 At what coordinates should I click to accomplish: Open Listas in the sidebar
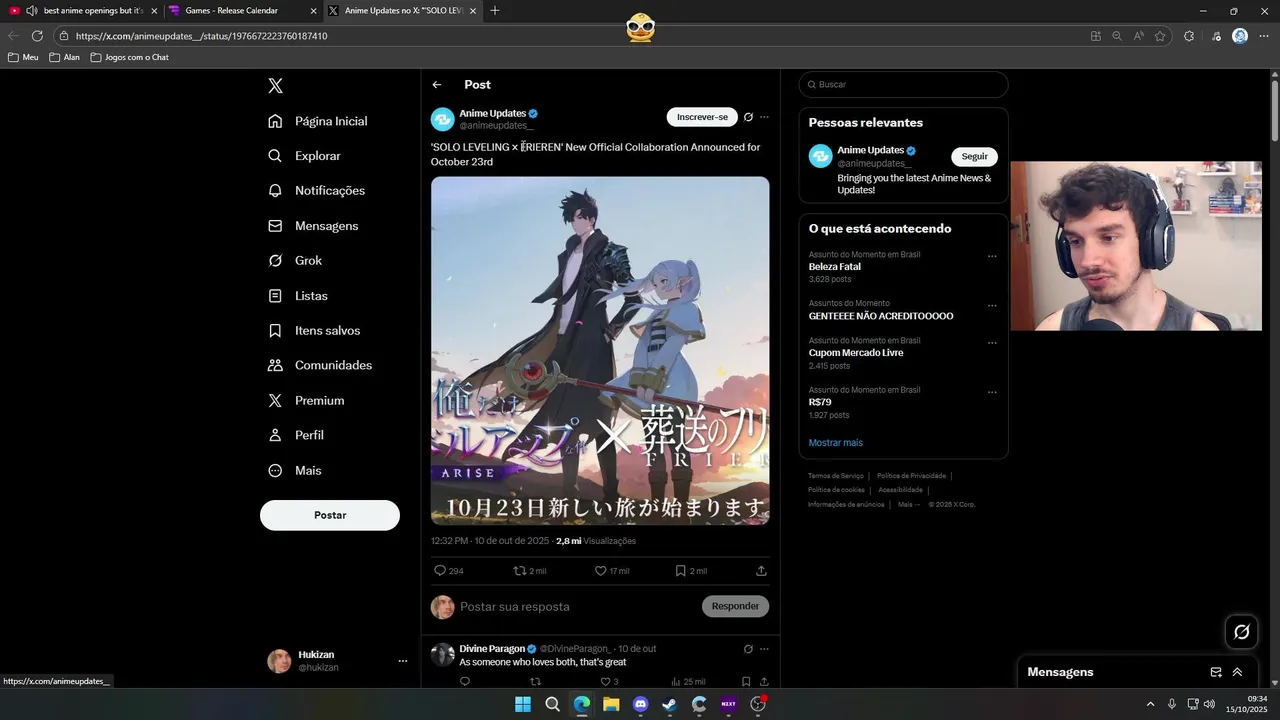point(298,296)
